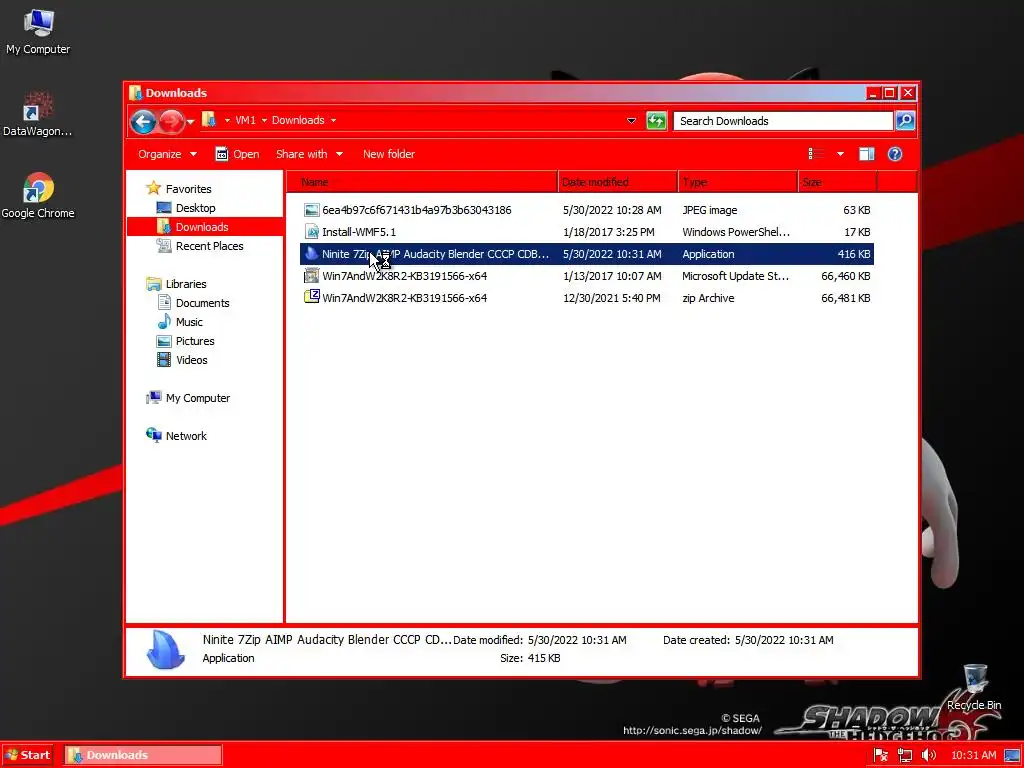This screenshot has height=768, width=1024.
Task: Select the Install-WMF5.1 PowerShell script
Action: coord(586,232)
